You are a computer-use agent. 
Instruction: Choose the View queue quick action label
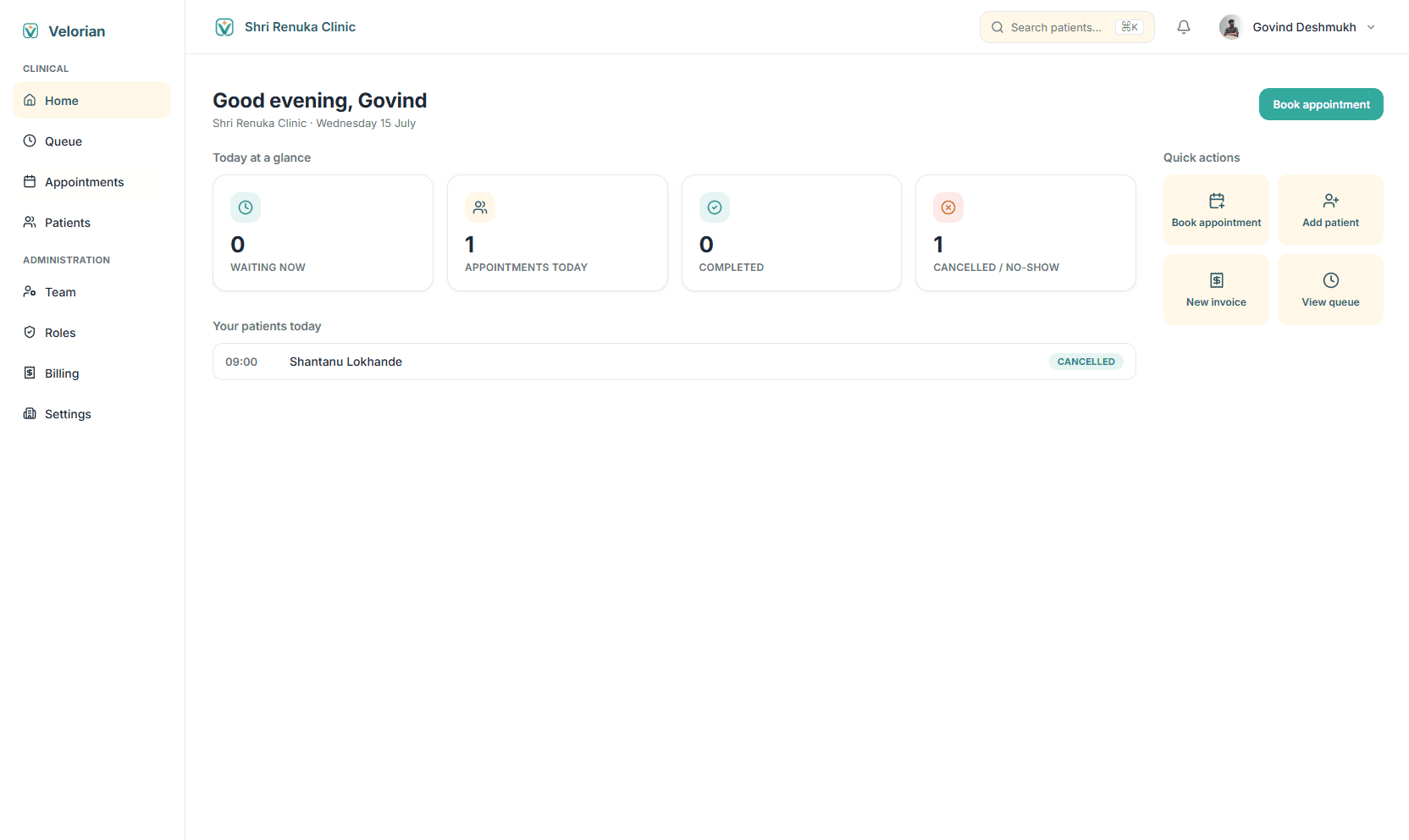coord(1330,302)
